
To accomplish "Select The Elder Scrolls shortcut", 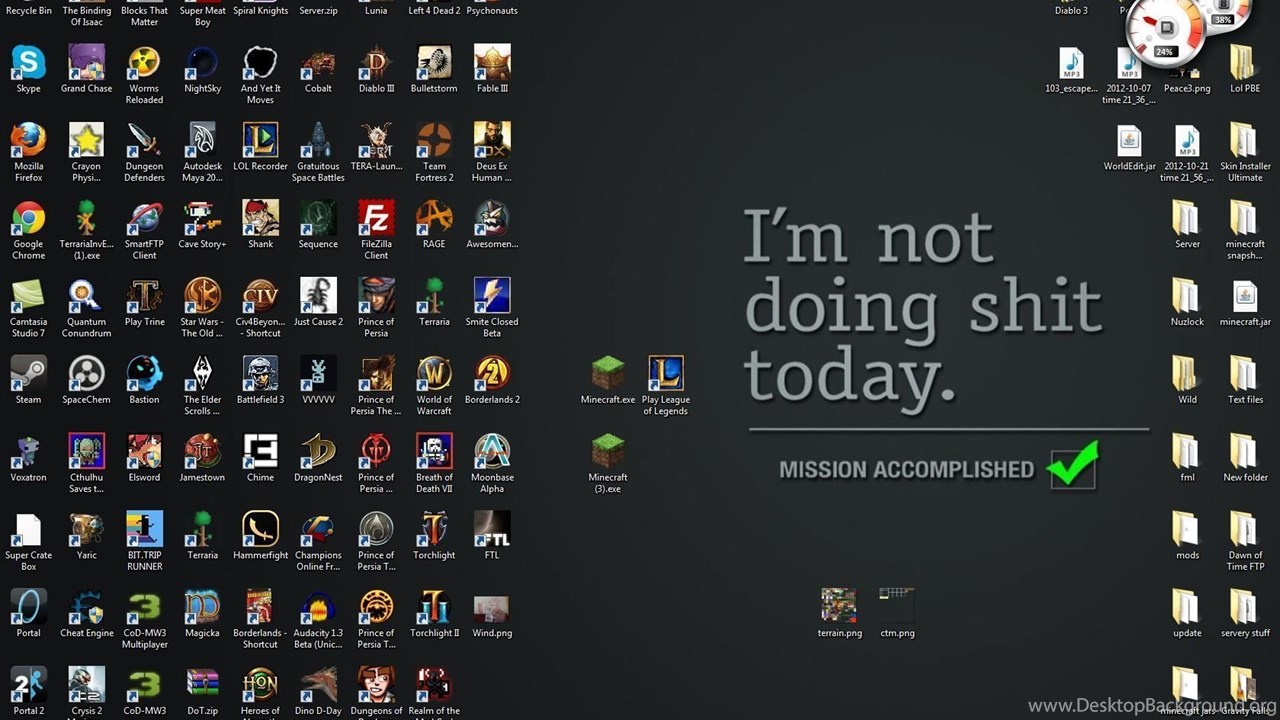I will (x=202, y=374).
